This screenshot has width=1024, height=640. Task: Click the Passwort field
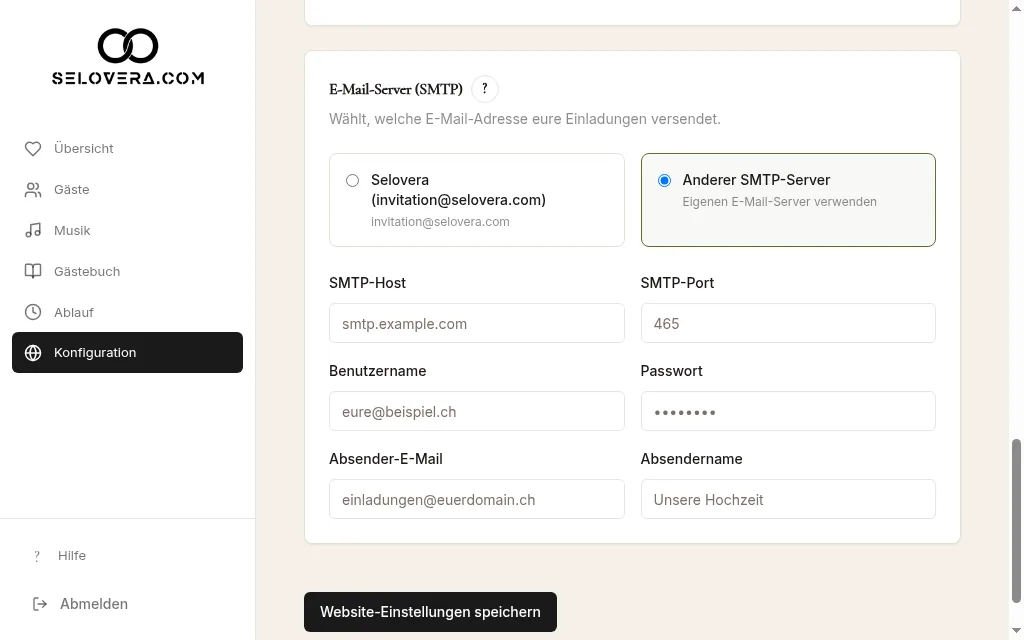click(x=788, y=411)
